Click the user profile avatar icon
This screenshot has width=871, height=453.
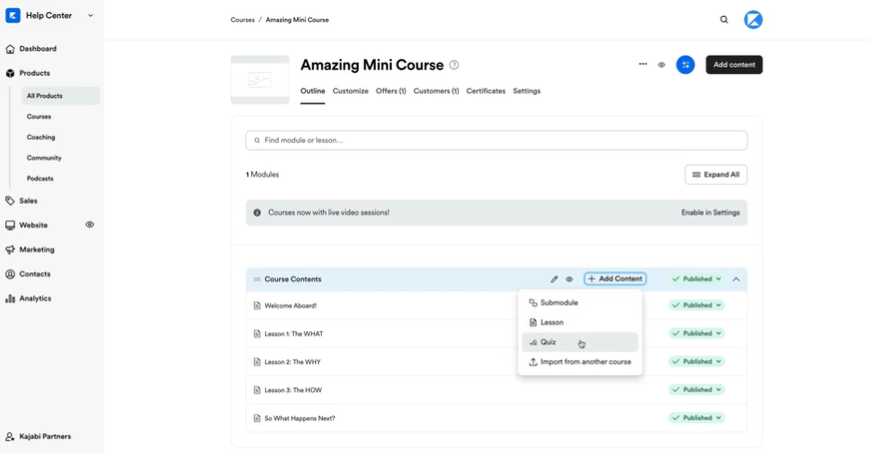pyautogui.click(x=753, y=19)
